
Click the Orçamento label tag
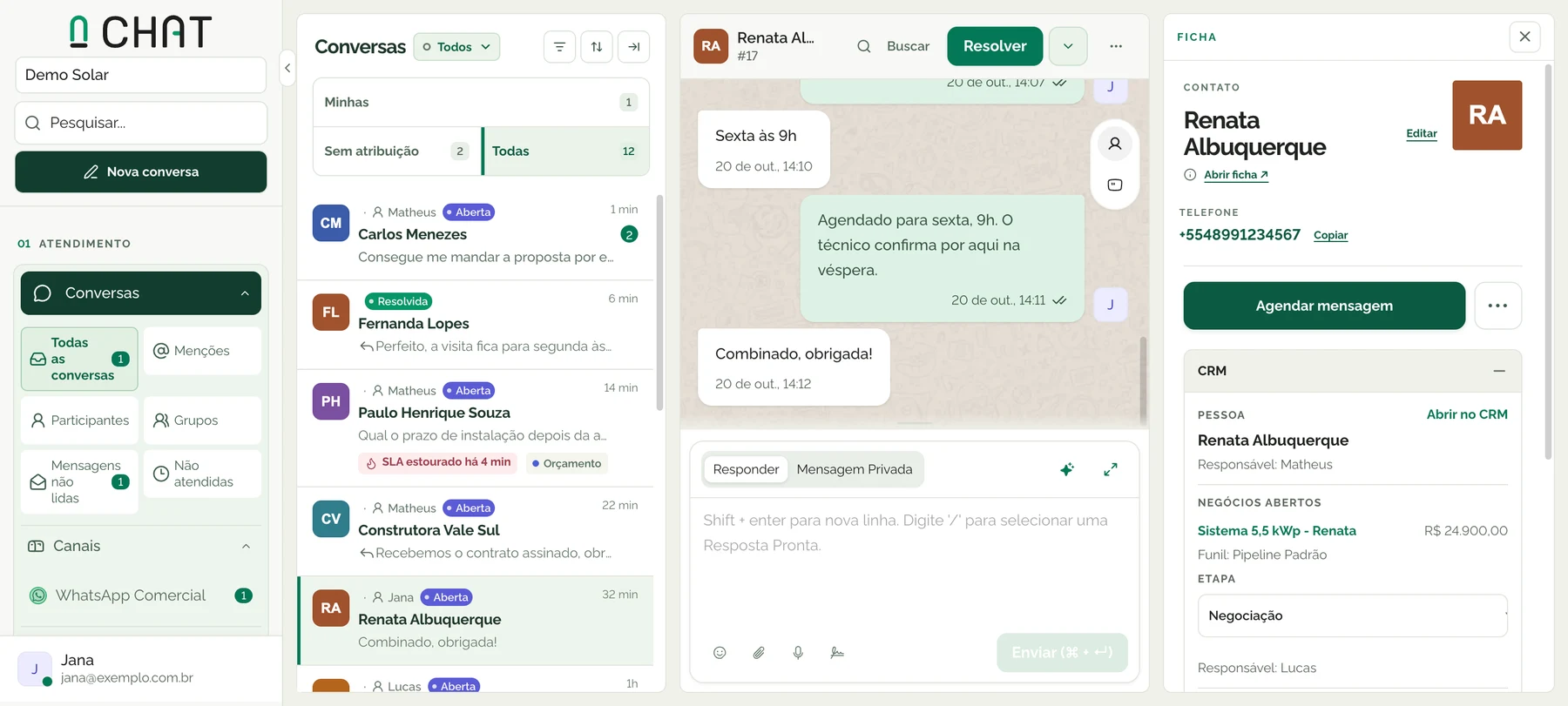point(566,463)
